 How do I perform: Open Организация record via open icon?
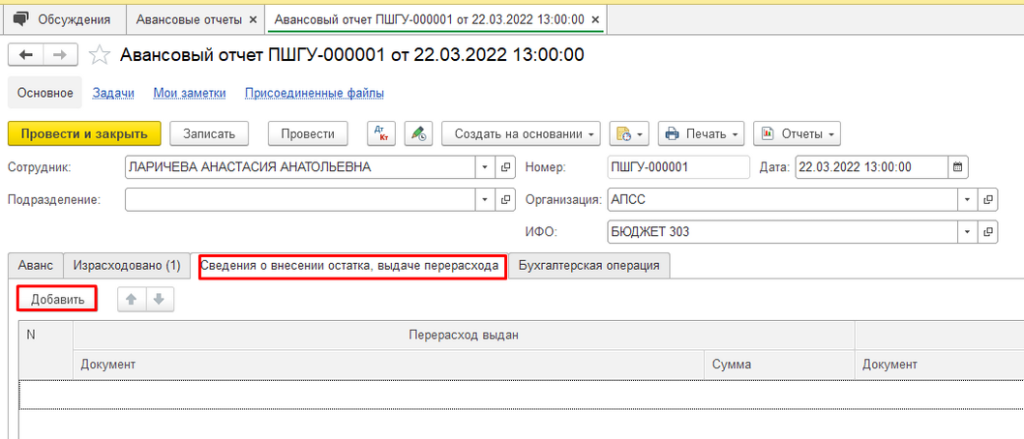click(989, 199)
